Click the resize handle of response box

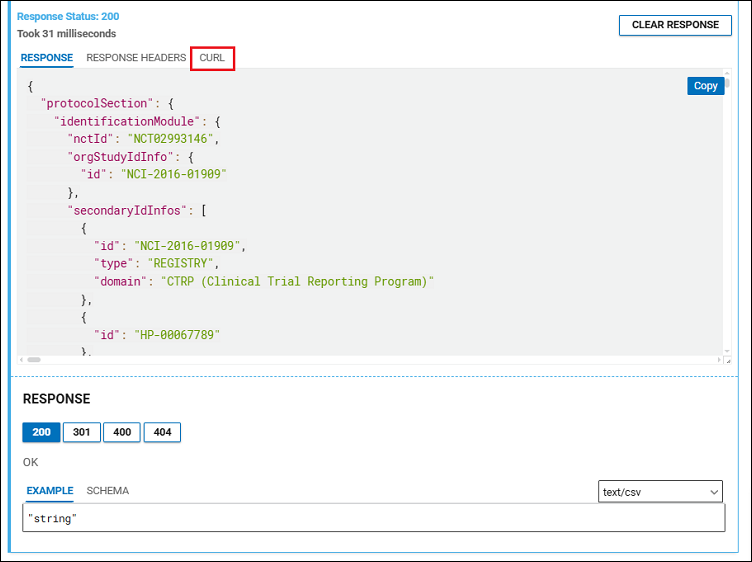point(728,361)
